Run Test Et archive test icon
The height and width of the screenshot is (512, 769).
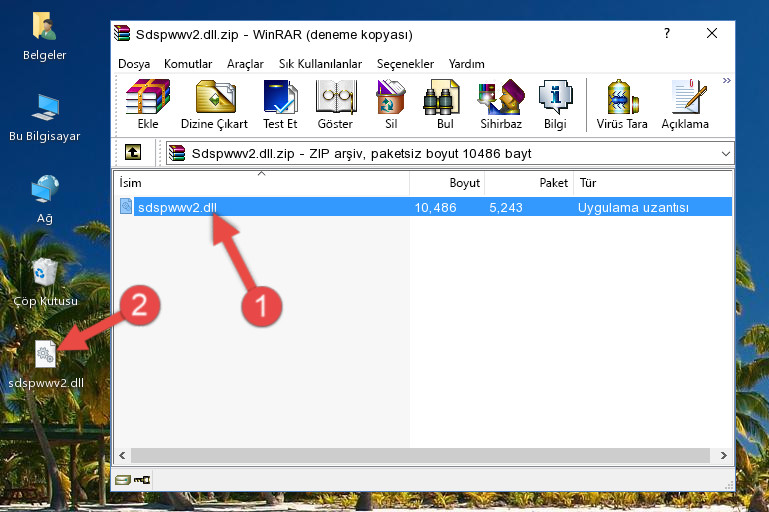coord(280,104)
